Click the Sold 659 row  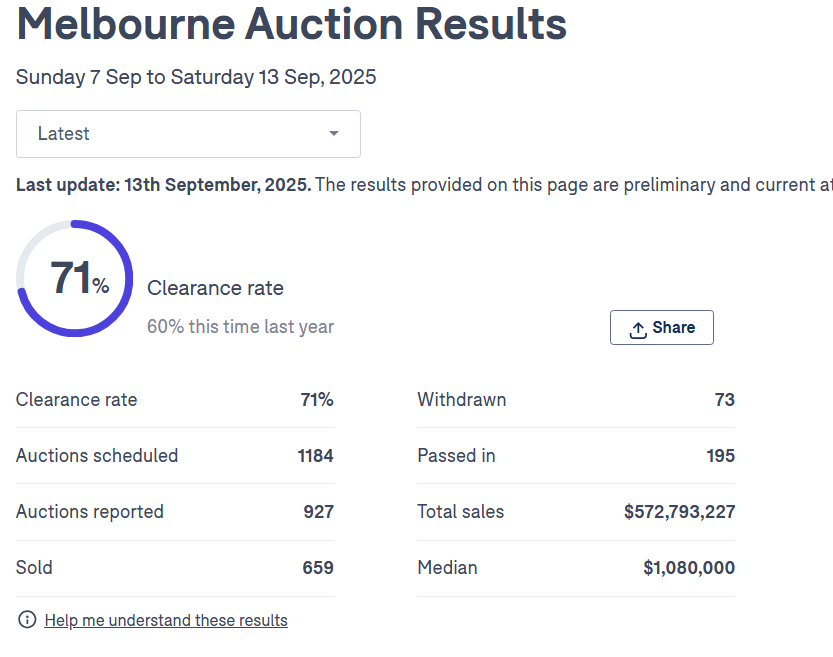(x=175, y=568)
